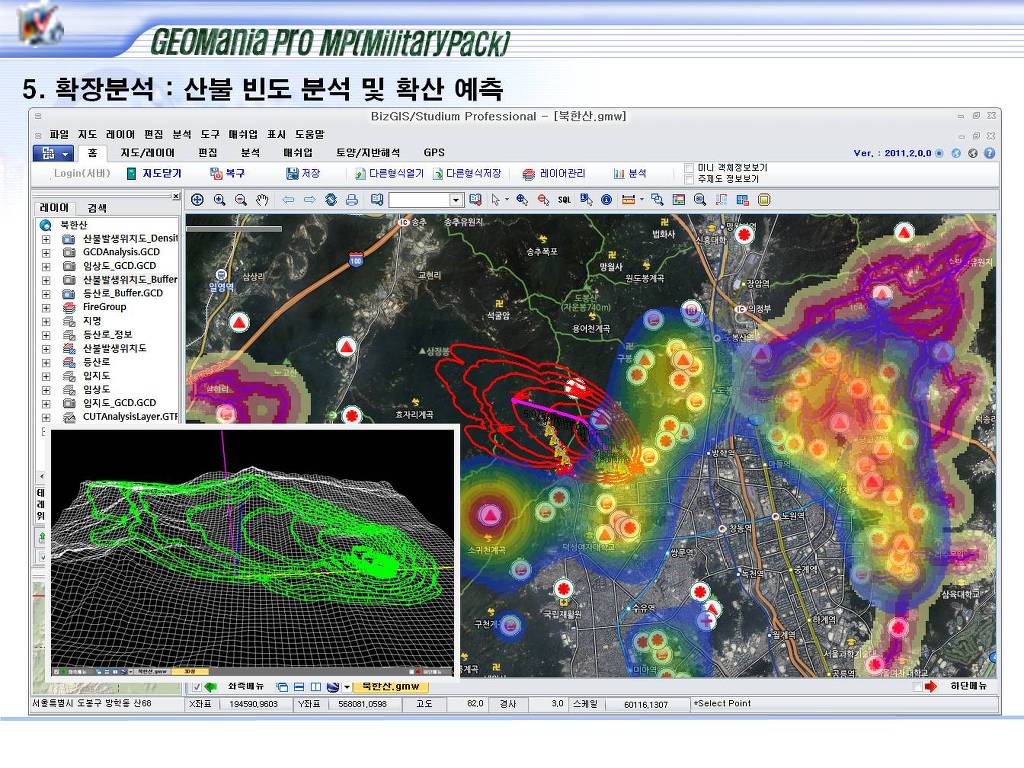
Task: Enable 미니 객체정보보기 checkbox
Action: (x=688, y=167)
